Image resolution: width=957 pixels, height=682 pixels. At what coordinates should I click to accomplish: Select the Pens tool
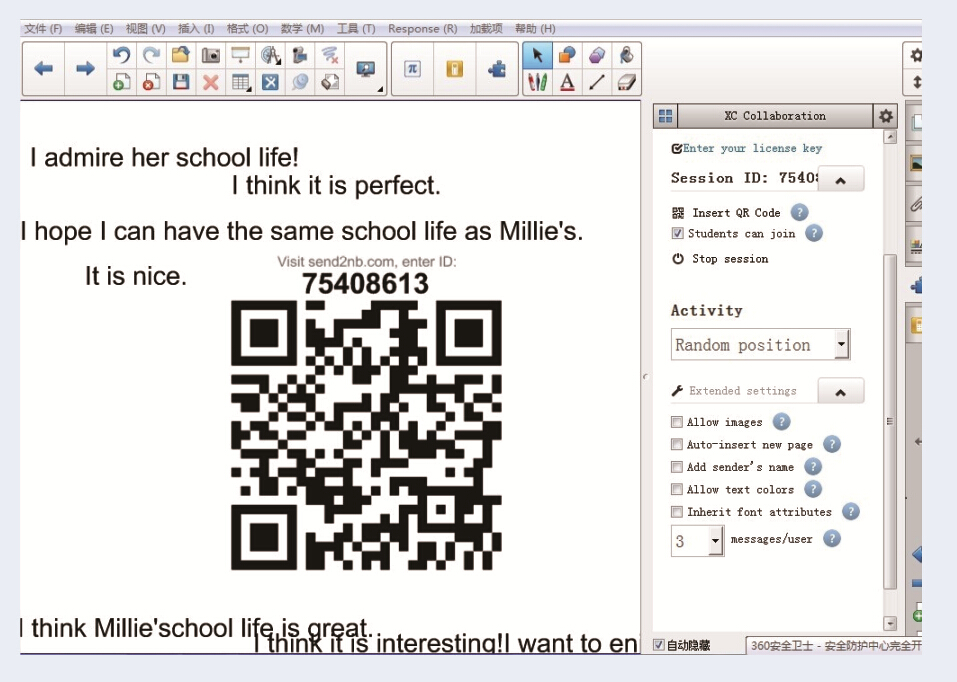click(538, 82)
